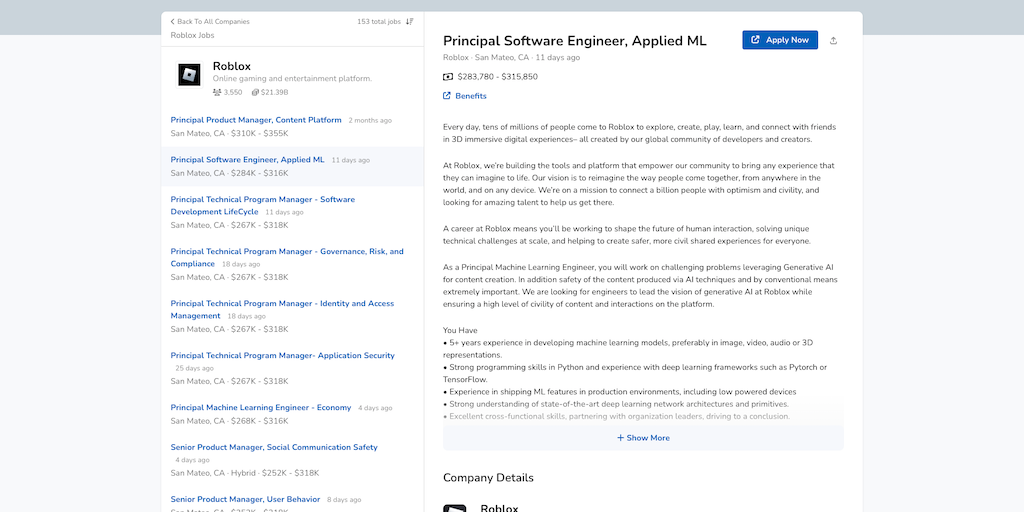Click the share icon beside Apply Now
The height and width of the screenshot is (512, 1024).
pyautogui.click(x=834, y=40)
